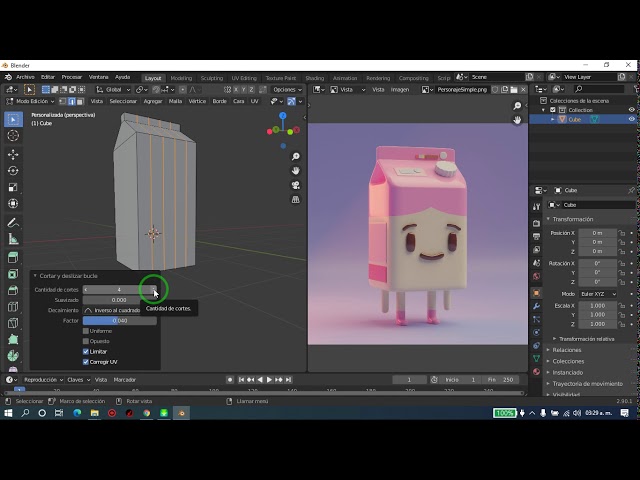Switch to face select mode
This screenshot has height=480, width=640.
coord(80,101)
